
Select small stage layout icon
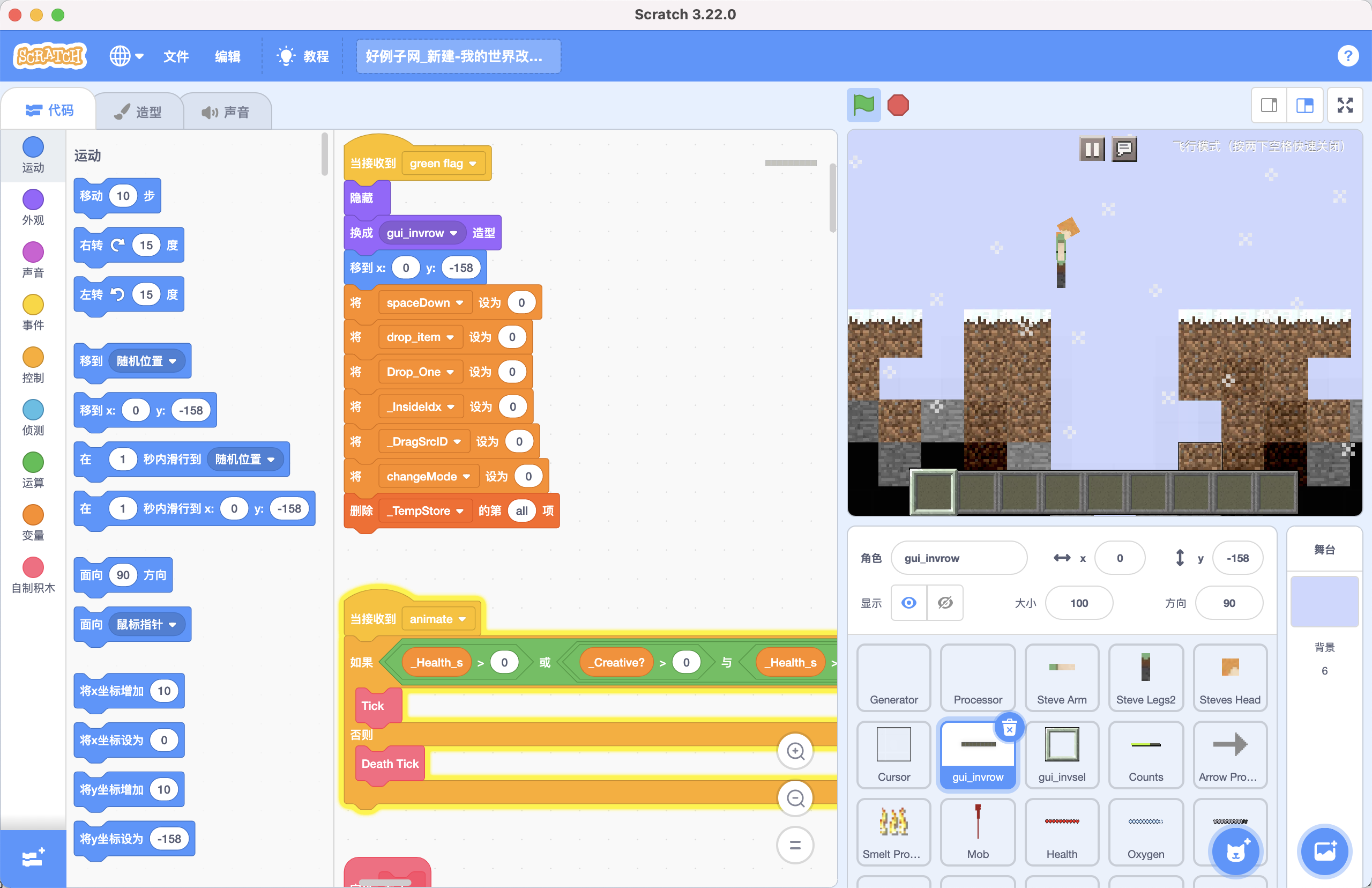pyautogui.click(x=1269, y=105)
